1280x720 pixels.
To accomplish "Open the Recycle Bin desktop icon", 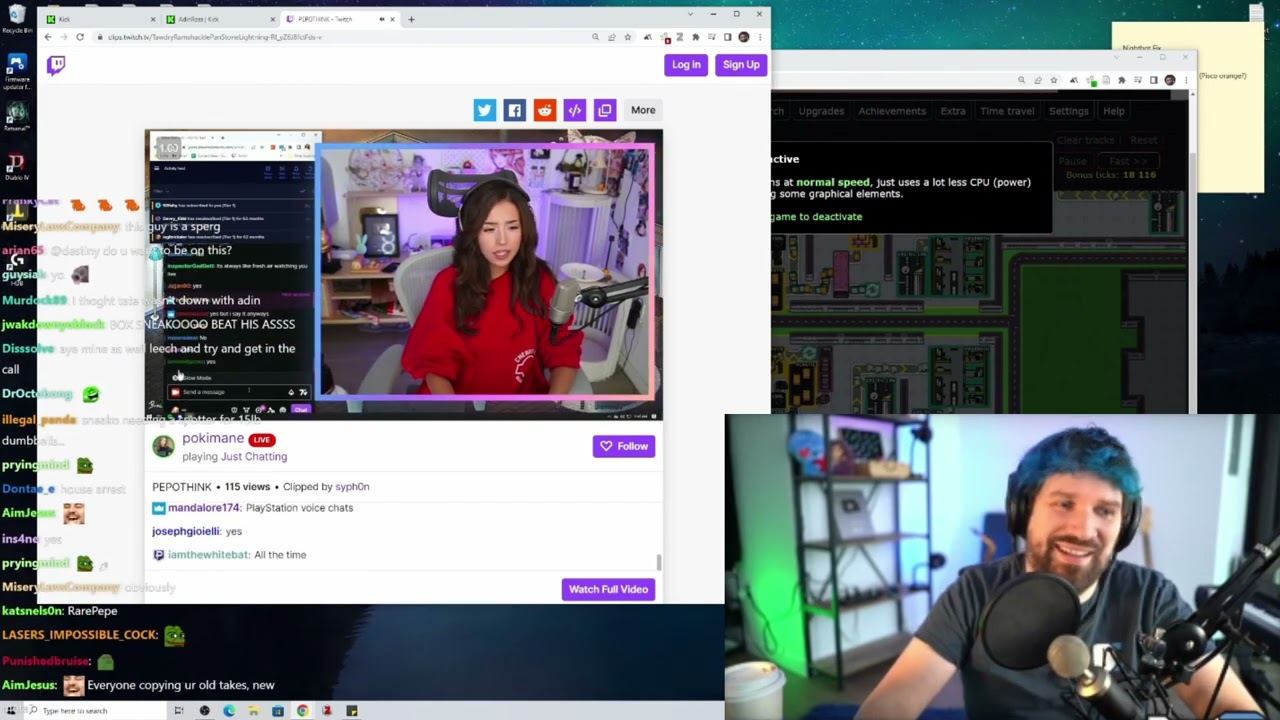I will point(17,19).
